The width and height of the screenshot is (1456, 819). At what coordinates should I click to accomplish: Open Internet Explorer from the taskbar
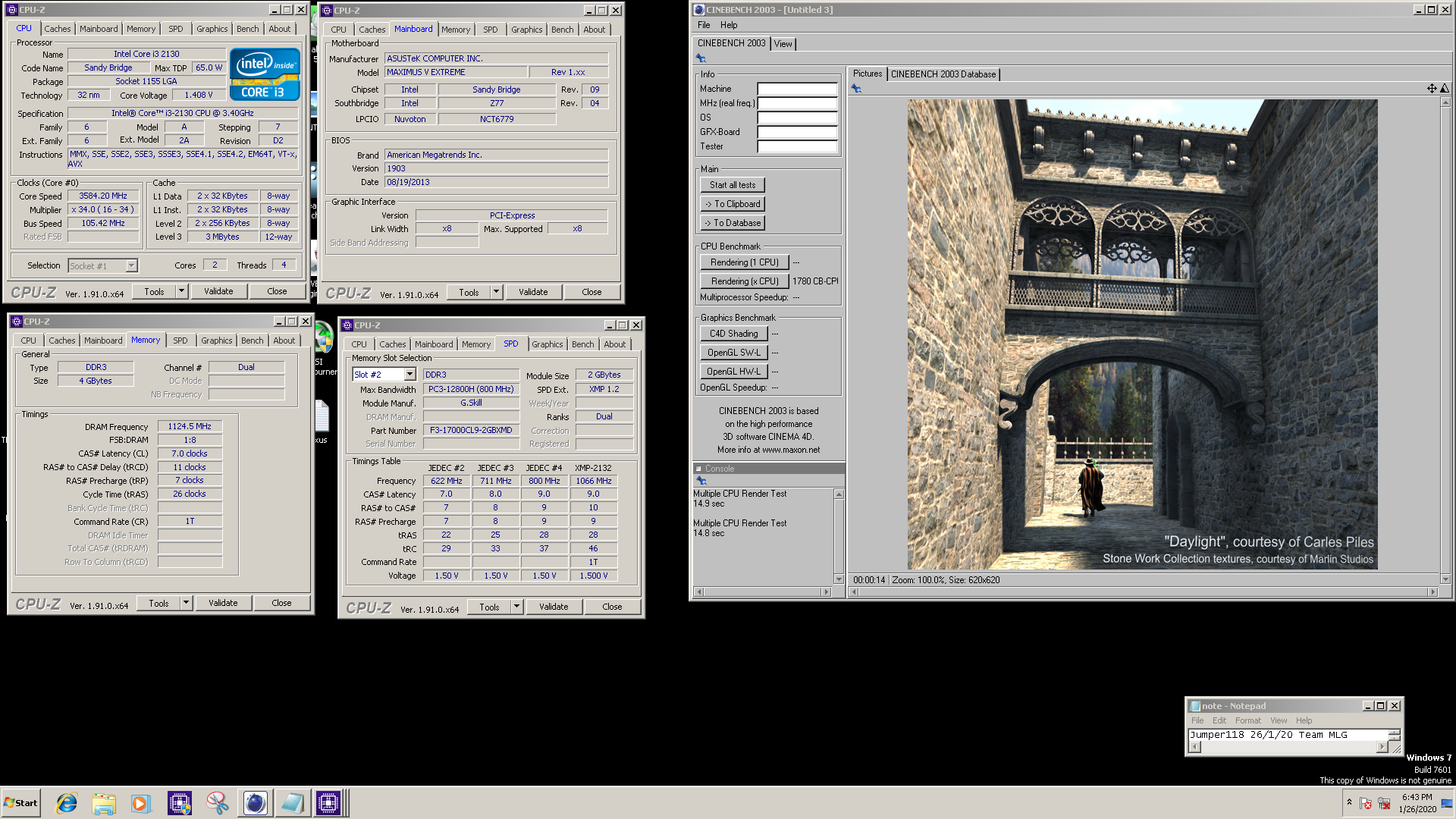pyautogui.click(x=67, y=803)
